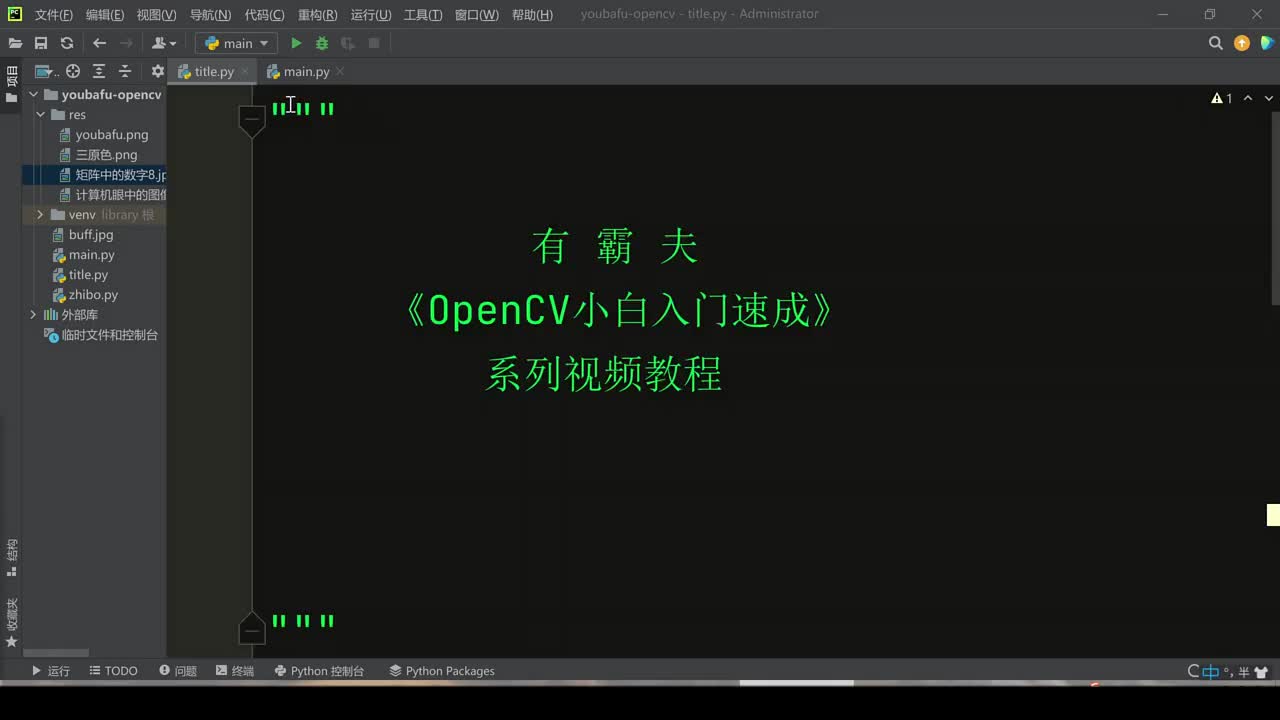
Task: Save all files with the floppy disk icon
Action: click(41, 43)
